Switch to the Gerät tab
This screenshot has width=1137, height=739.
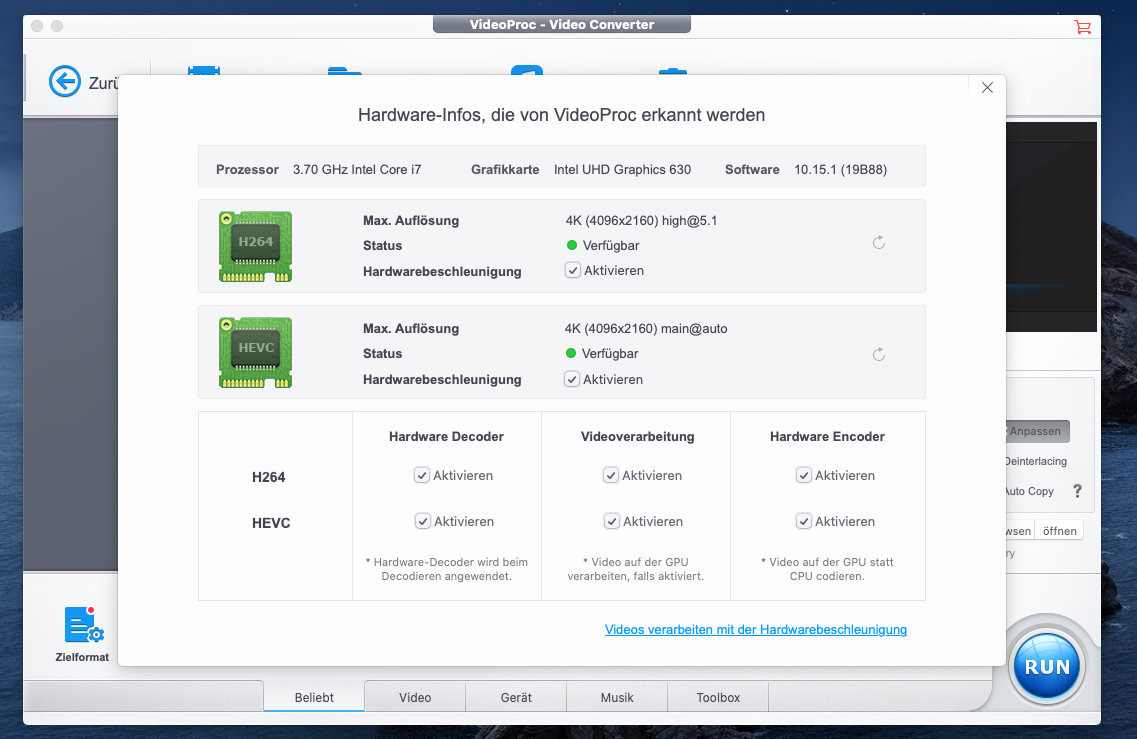[x=516, y=697]
